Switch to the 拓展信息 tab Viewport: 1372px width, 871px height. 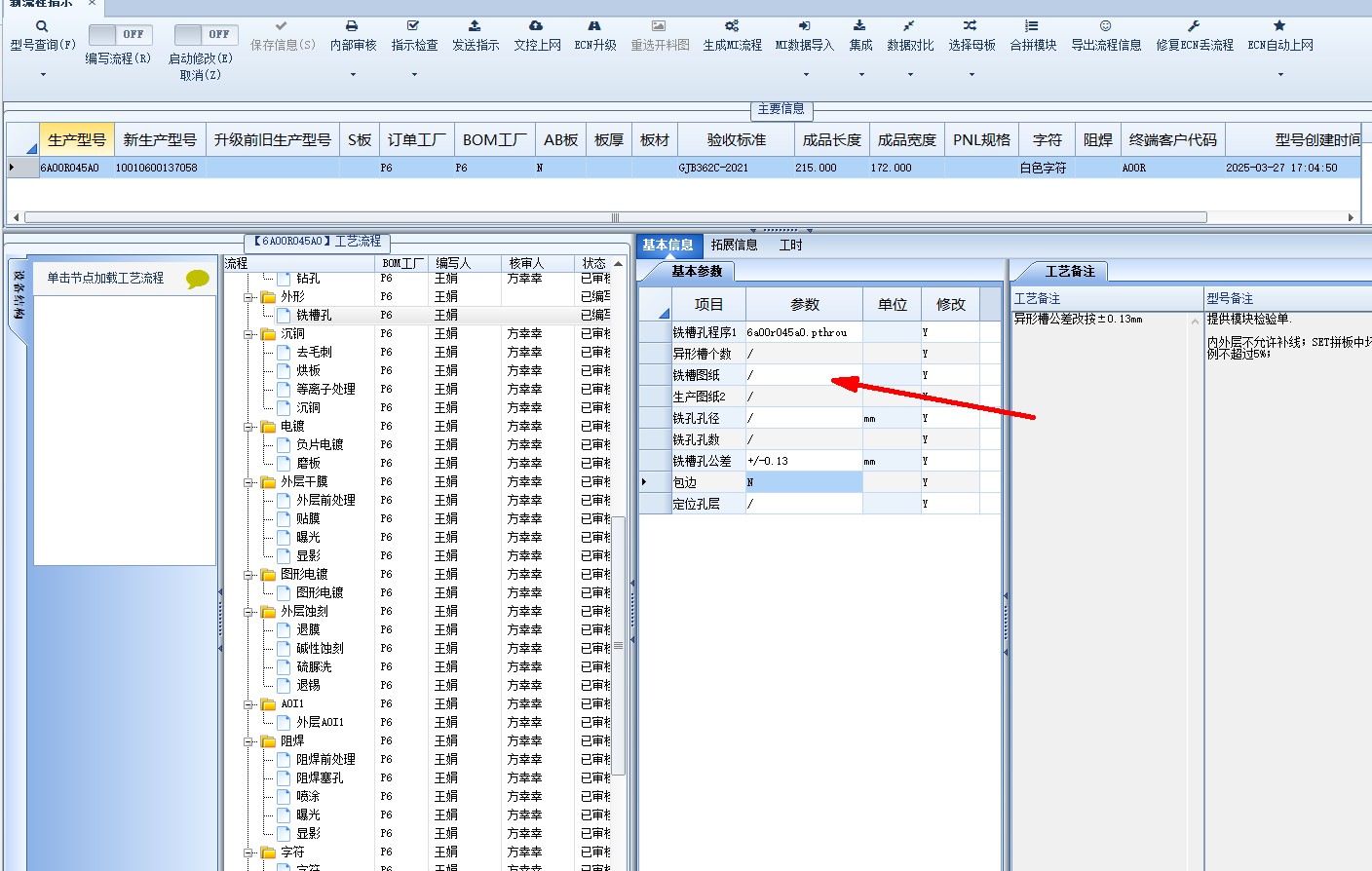(x=734, y=246)
